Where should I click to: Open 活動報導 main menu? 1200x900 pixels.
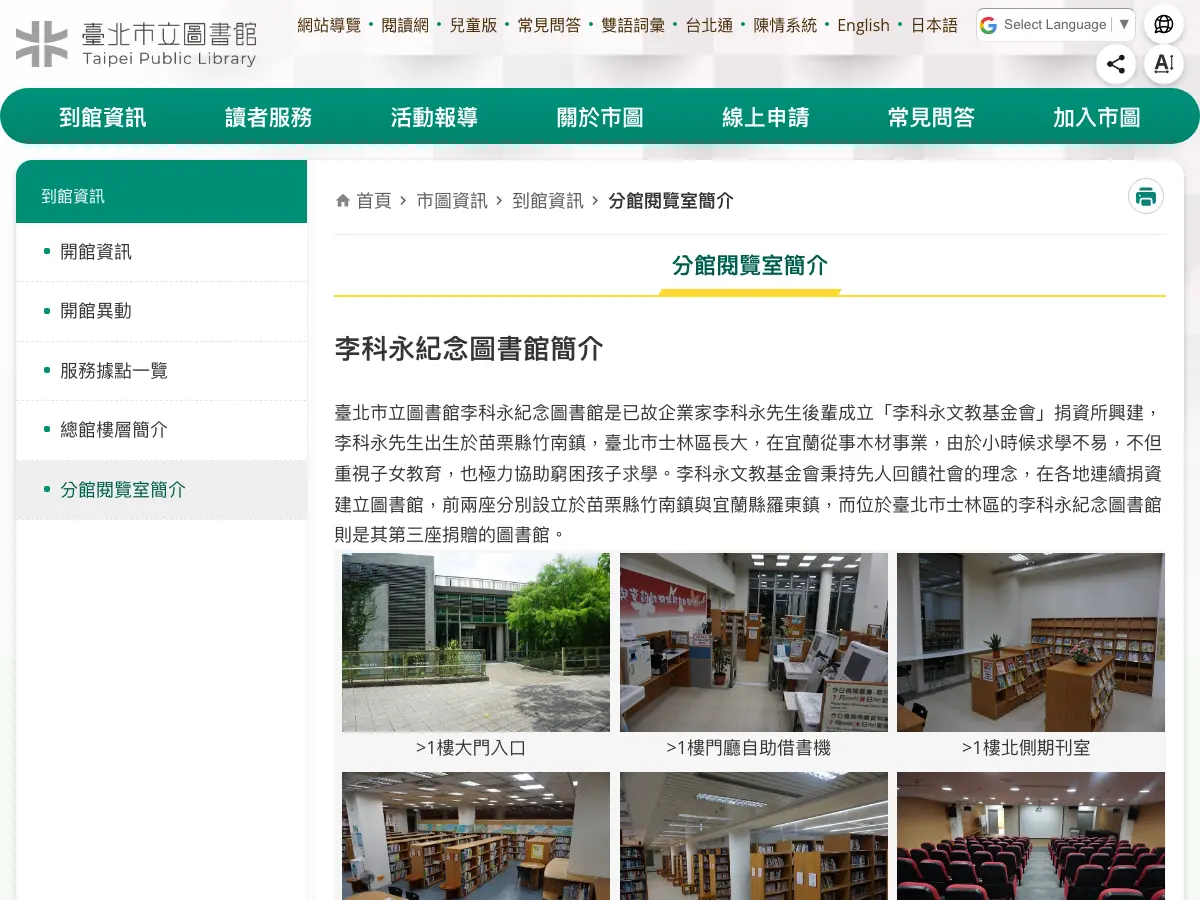(x=434, y=117)
